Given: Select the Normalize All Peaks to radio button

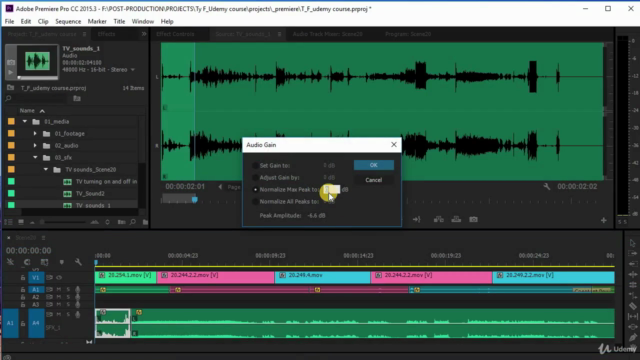Looking at the screenshot, I should pyautogui.click(x=255, y=202).
